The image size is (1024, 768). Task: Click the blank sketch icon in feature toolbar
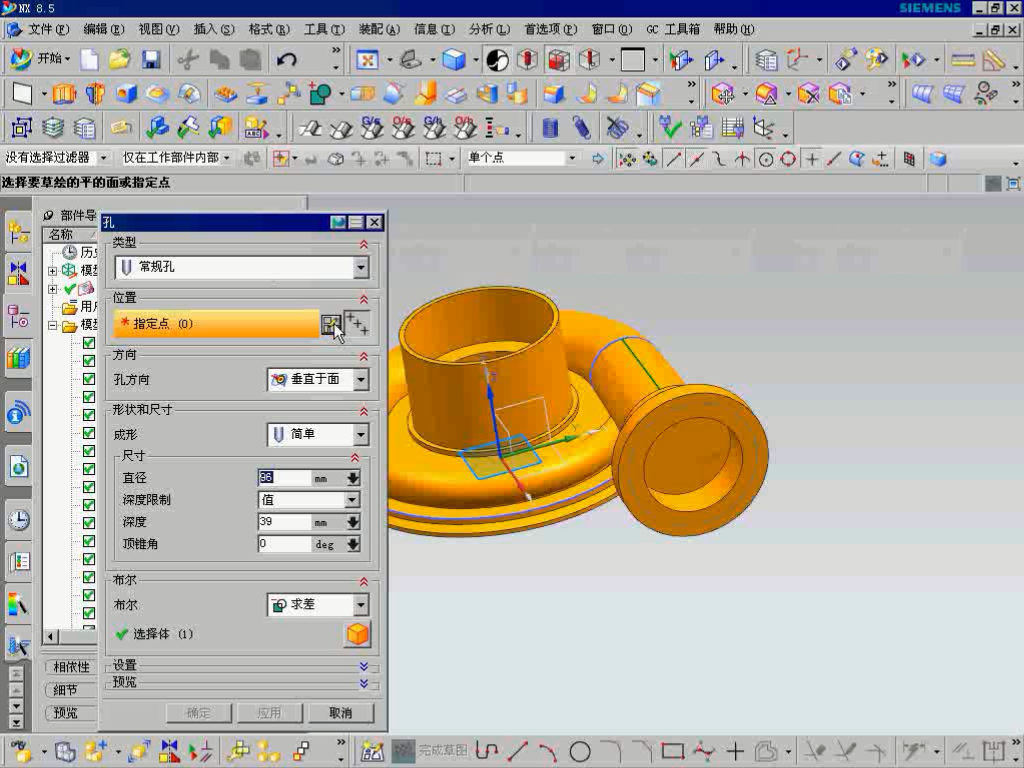pyautogui.click(x=22, y=94)
